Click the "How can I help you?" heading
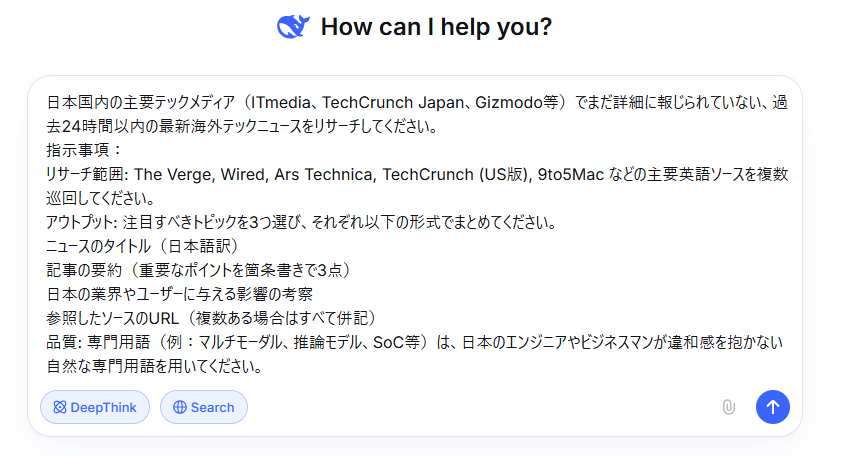The width and height of the screenshot is (851, 456). pyautogui.click(x=436, y=27)
